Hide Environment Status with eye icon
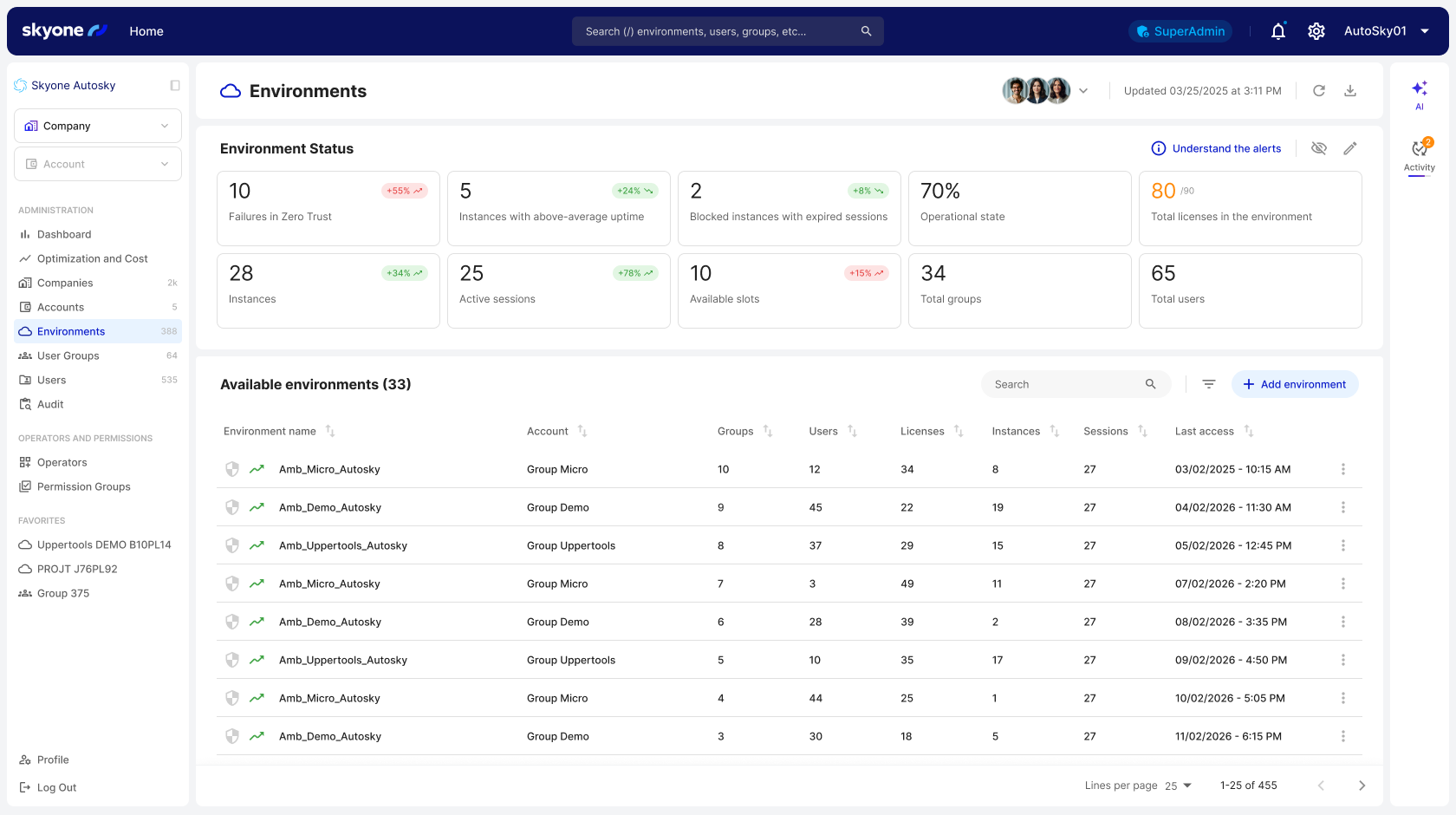The image size is (1456, 815). click(x=1318, y=148)
